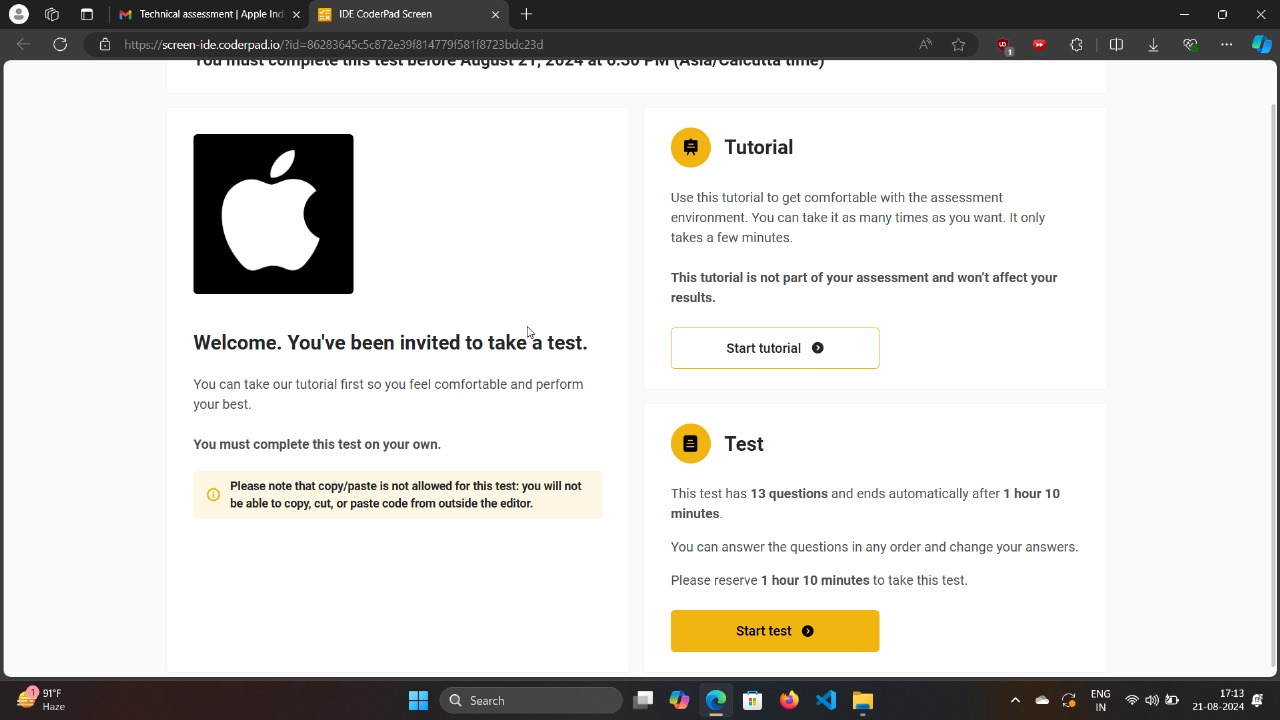Add this page to favorites
Image resolution: width=1280 pixels, height=720 pixels.
[959, 44]
